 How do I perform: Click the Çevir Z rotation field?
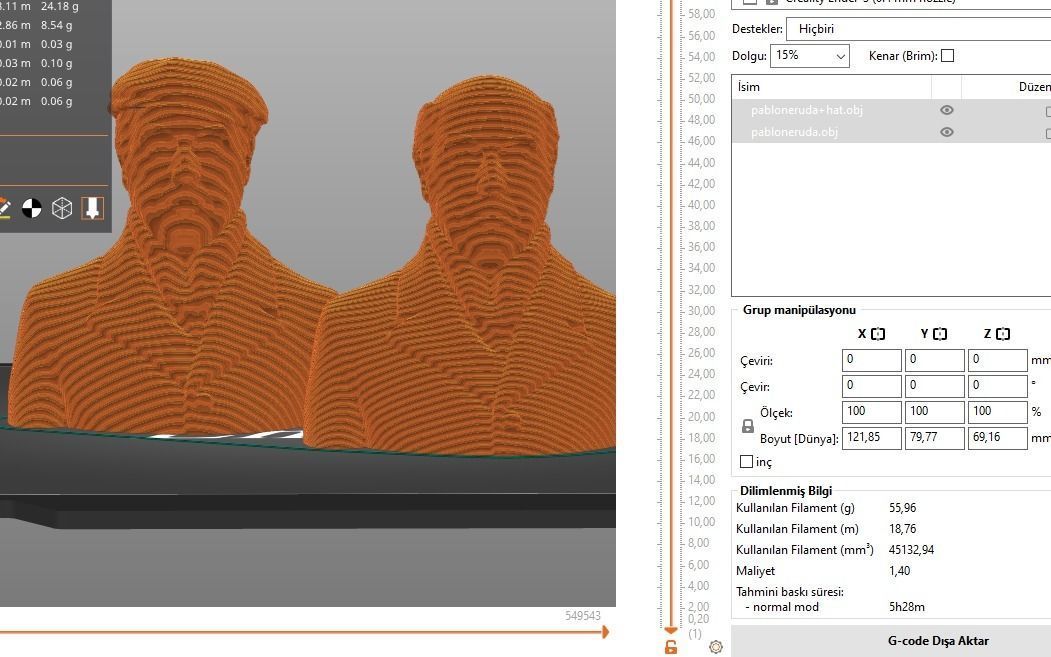click(997, 386)
